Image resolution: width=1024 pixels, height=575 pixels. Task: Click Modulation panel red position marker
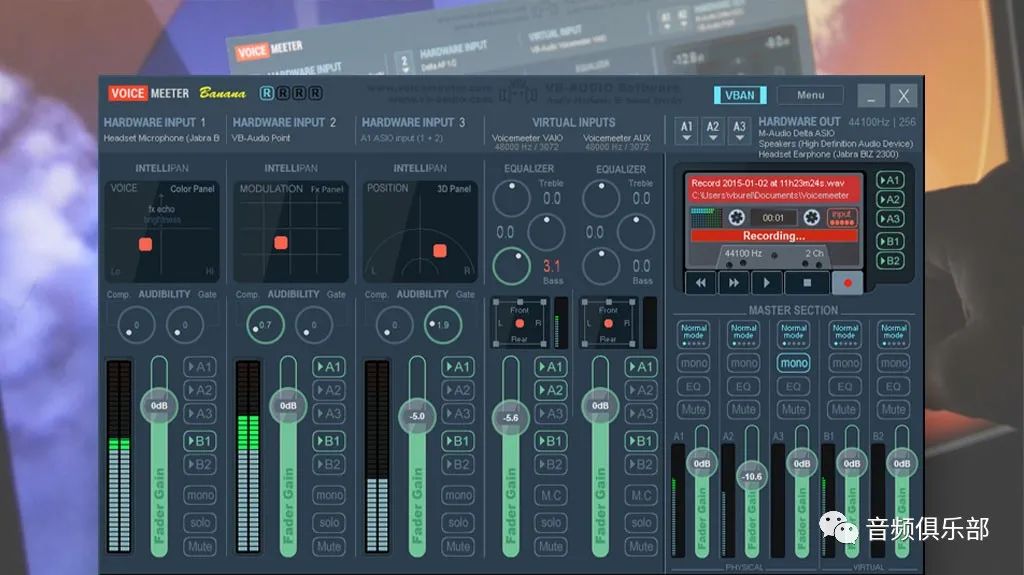pyautogui.click(x=281, y=243)
